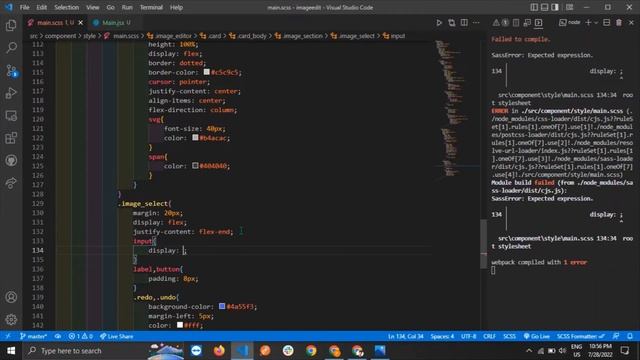Click Go Live in status bar
Screen dimensions: 640x360
coord(536,336)
